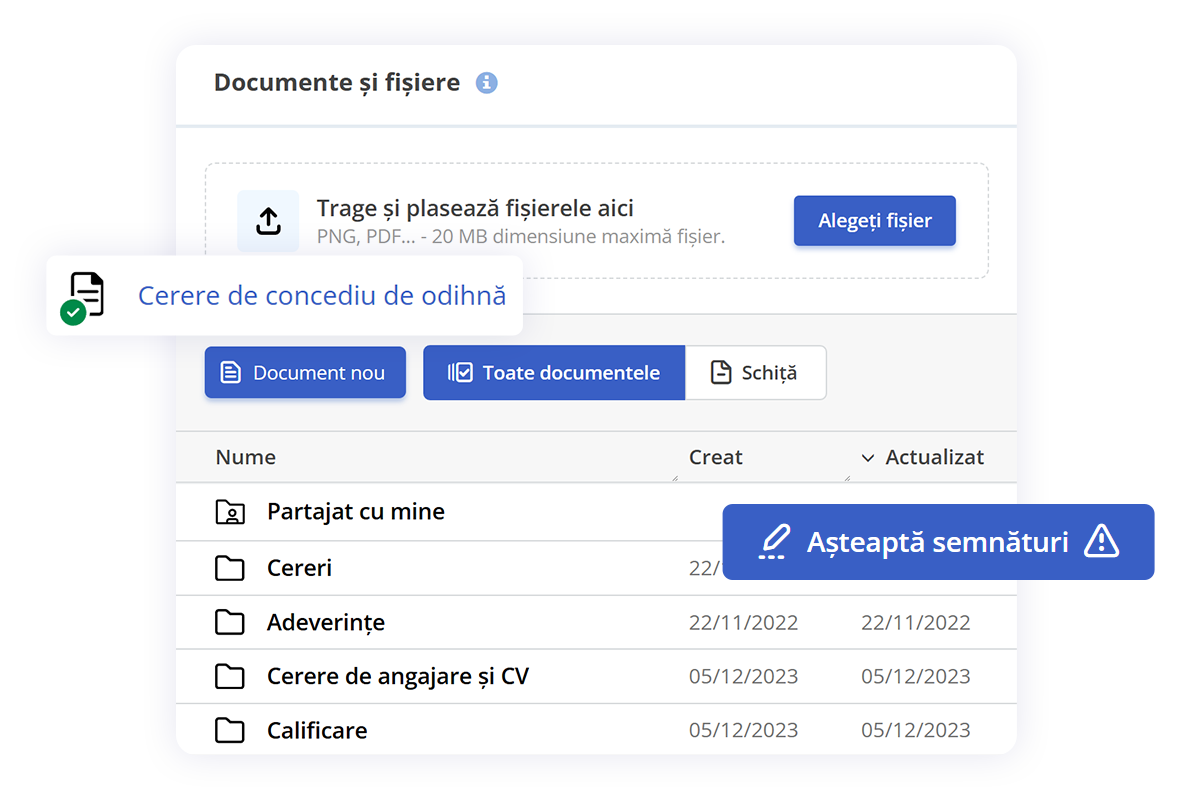Click the Actualizat date in the Adeverințe row
The image size is (1200, 800).
tap(916, 623)
